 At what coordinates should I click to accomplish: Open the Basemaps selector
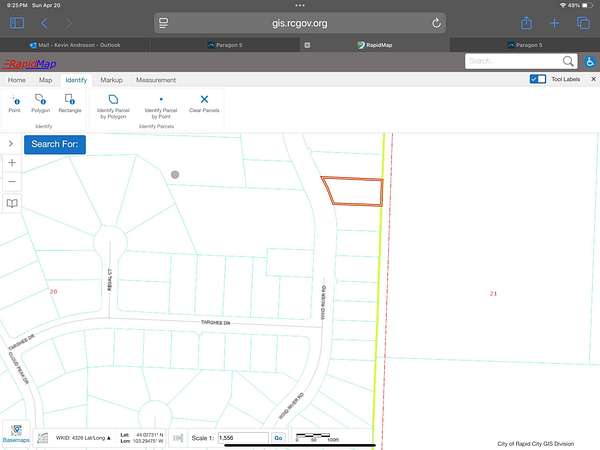click(15, 433)
